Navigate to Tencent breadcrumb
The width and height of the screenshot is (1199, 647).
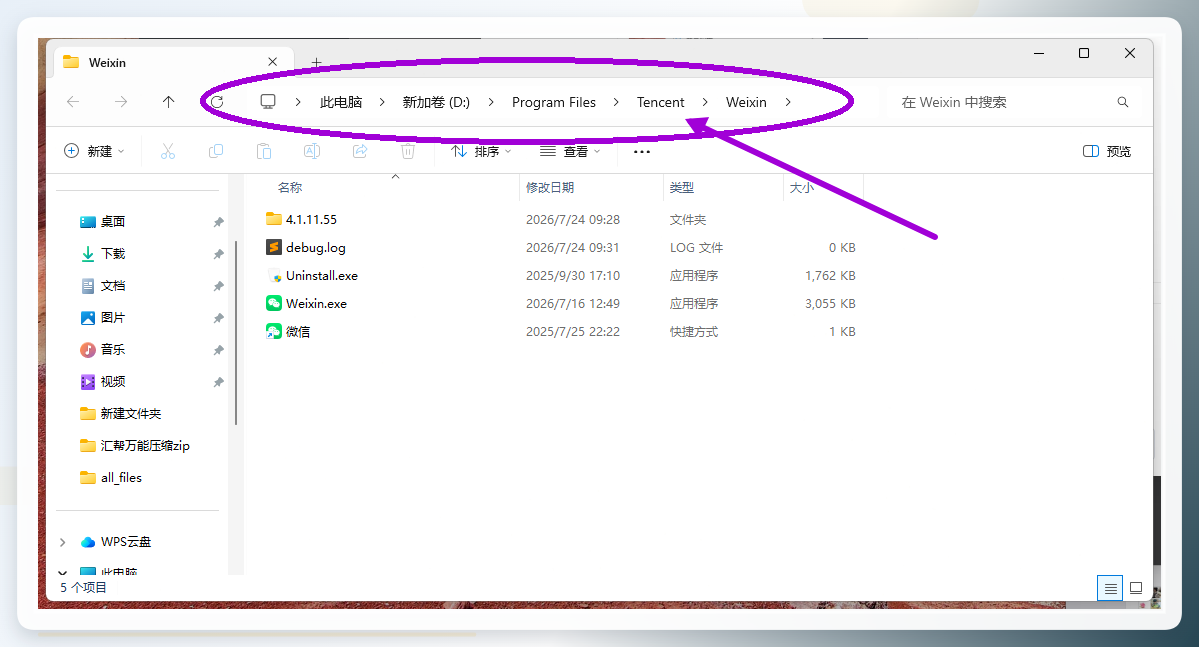pyautogui.click(x=661, y=102)
